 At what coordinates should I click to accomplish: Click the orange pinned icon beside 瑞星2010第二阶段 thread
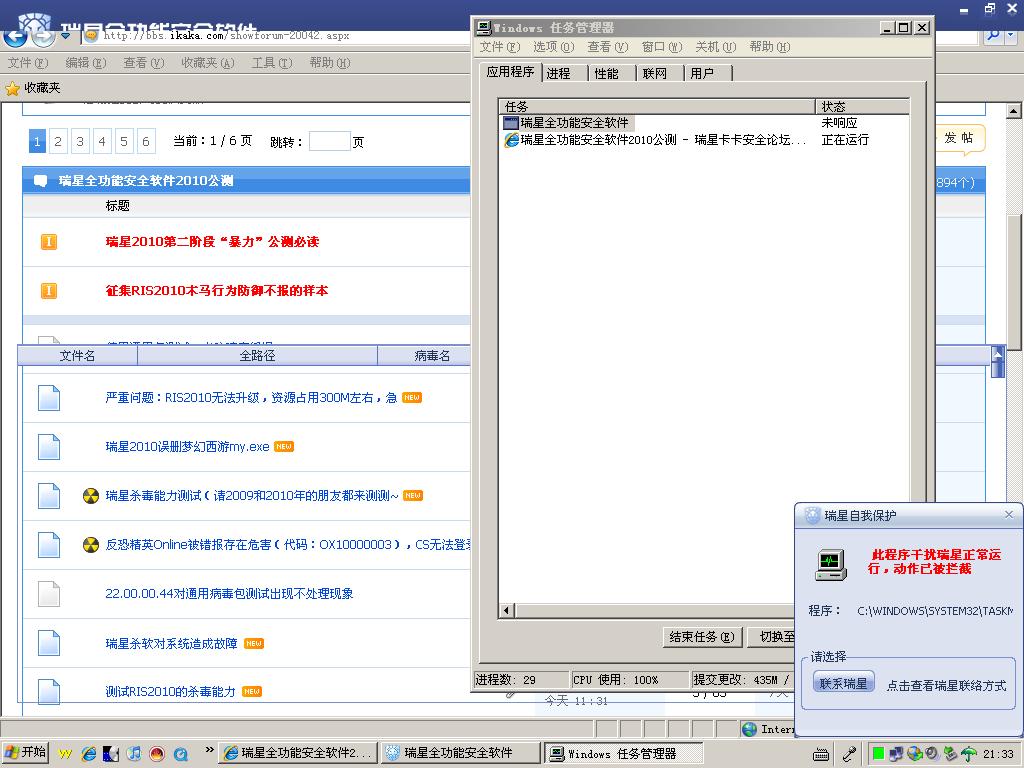tap(48, 242)
